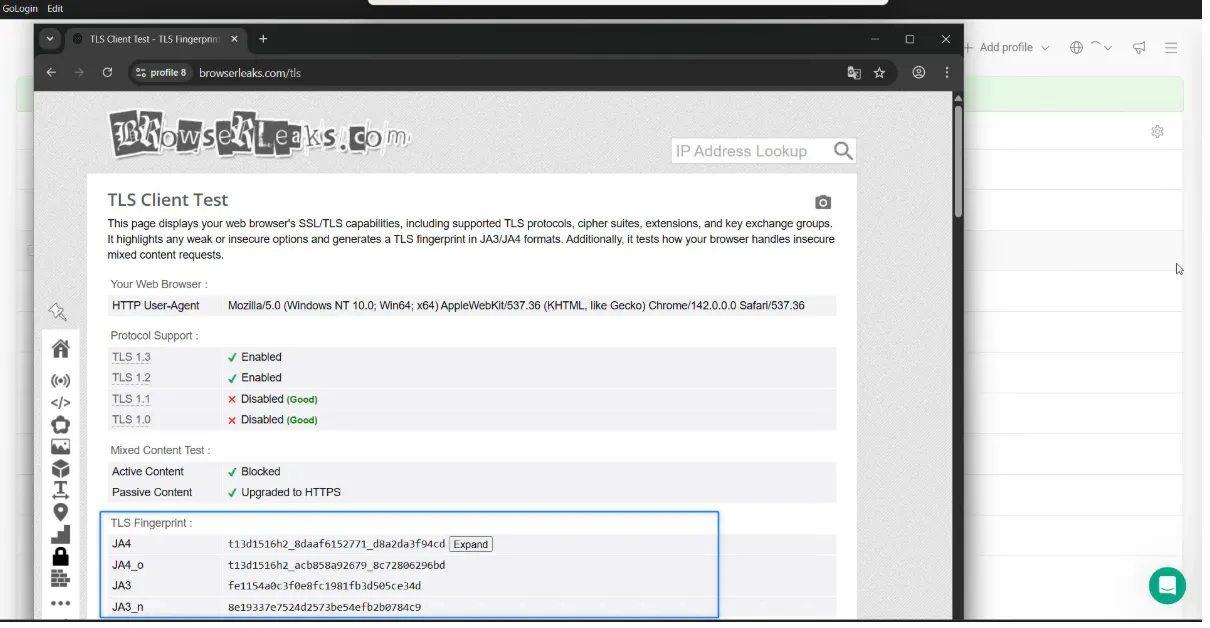Click the gear settings icon in GoLogin
The width and height of the screenshot is (1210, 628).
coord(1157,131)
